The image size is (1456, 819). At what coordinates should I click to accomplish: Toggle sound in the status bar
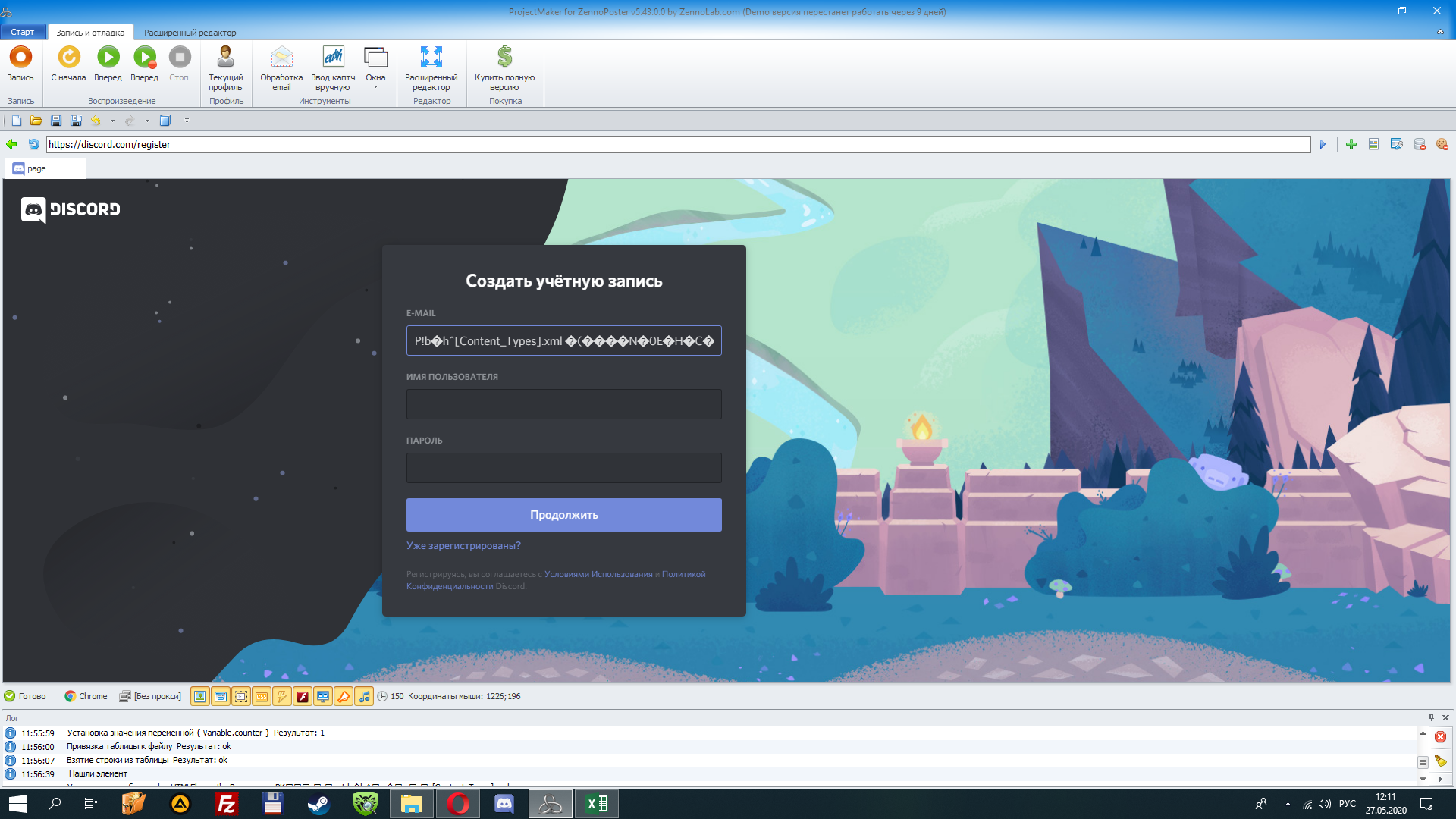pos(364,696)
